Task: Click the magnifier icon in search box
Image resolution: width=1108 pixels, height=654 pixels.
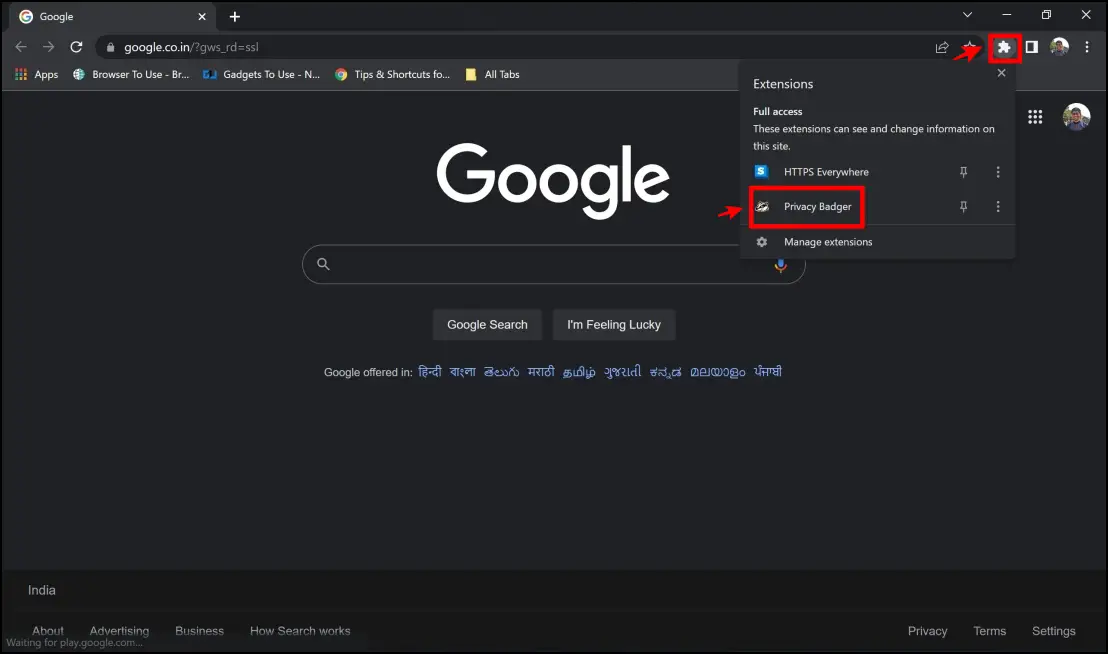Action: click(x=323, y=264)
